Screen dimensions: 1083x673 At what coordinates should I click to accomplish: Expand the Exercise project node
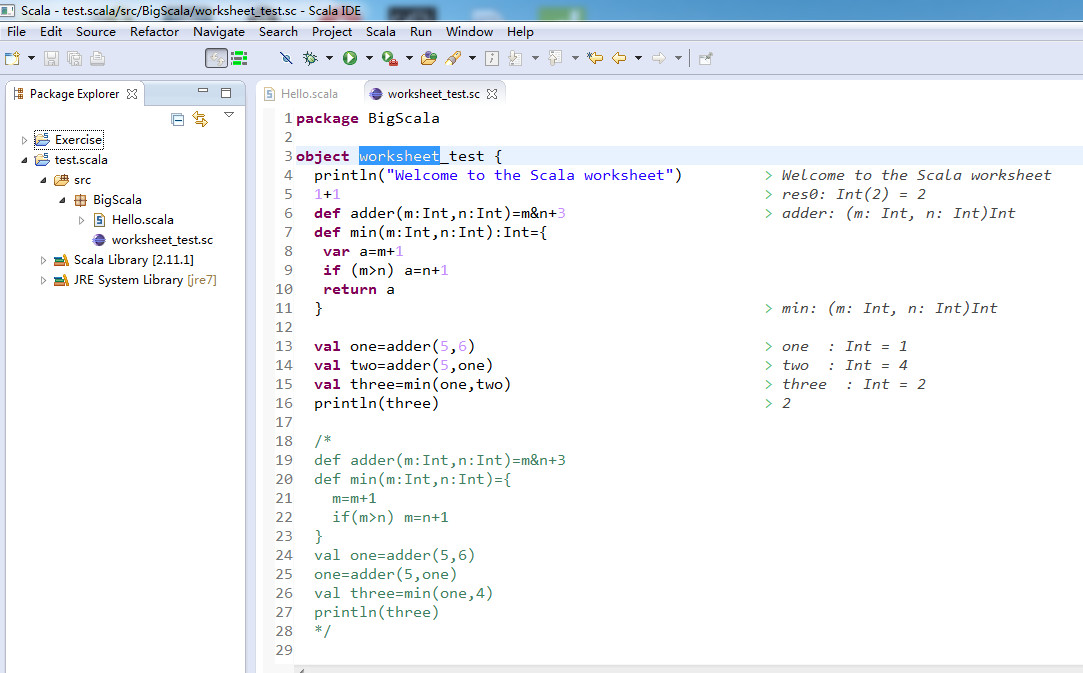coord(24,140)
